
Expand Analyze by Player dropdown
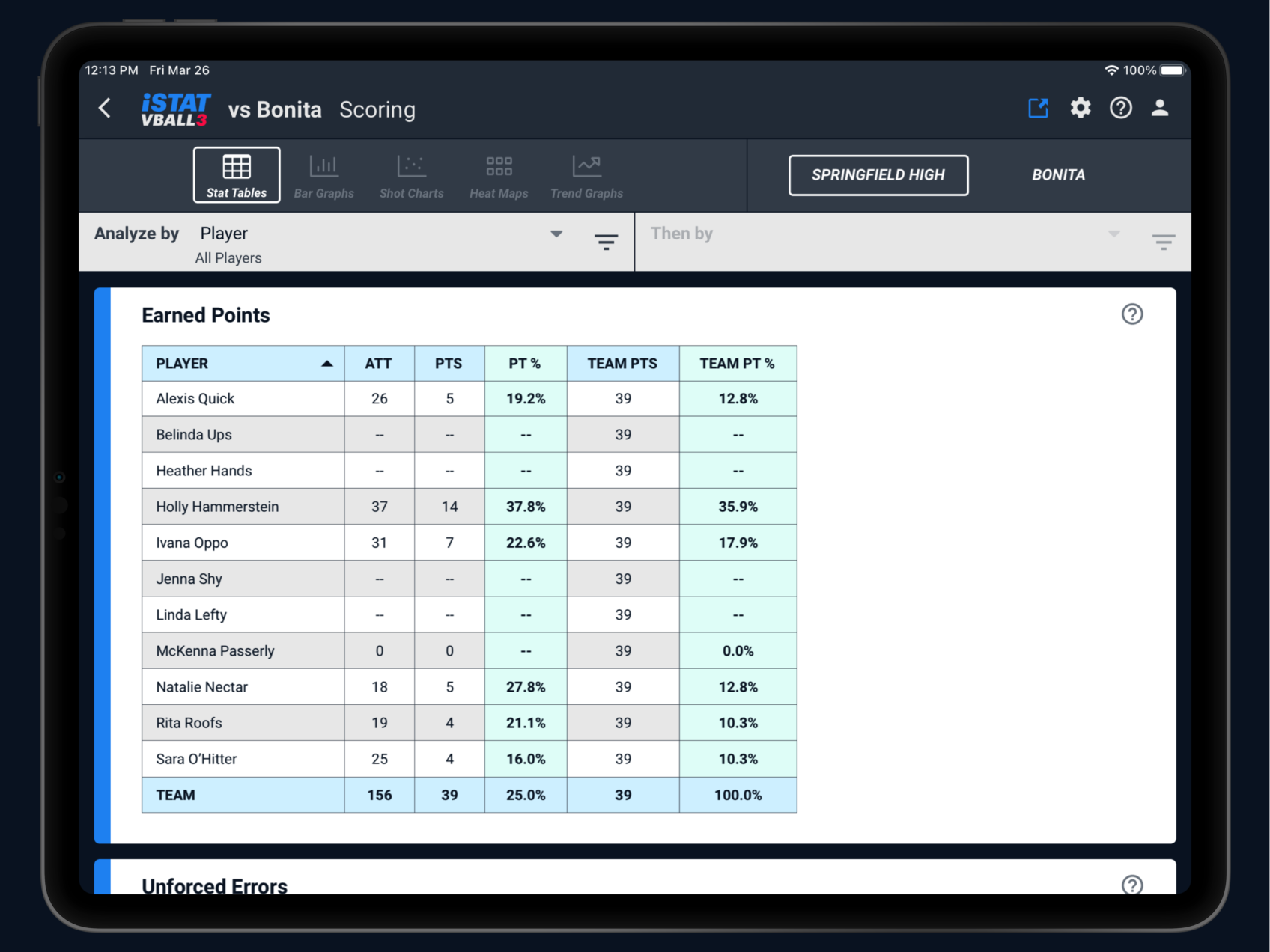point(556,234)
